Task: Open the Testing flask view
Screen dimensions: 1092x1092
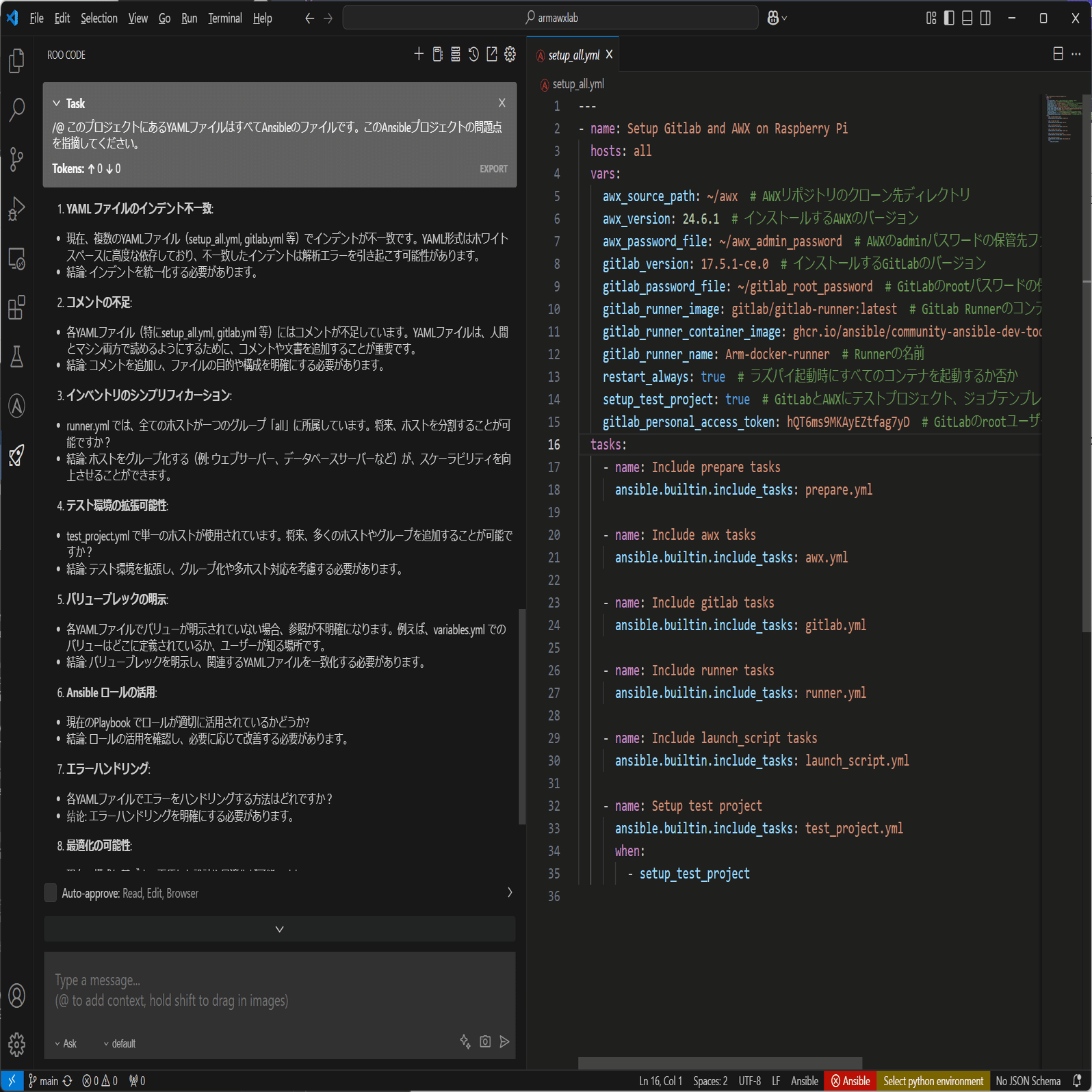Action: point(16,356)
